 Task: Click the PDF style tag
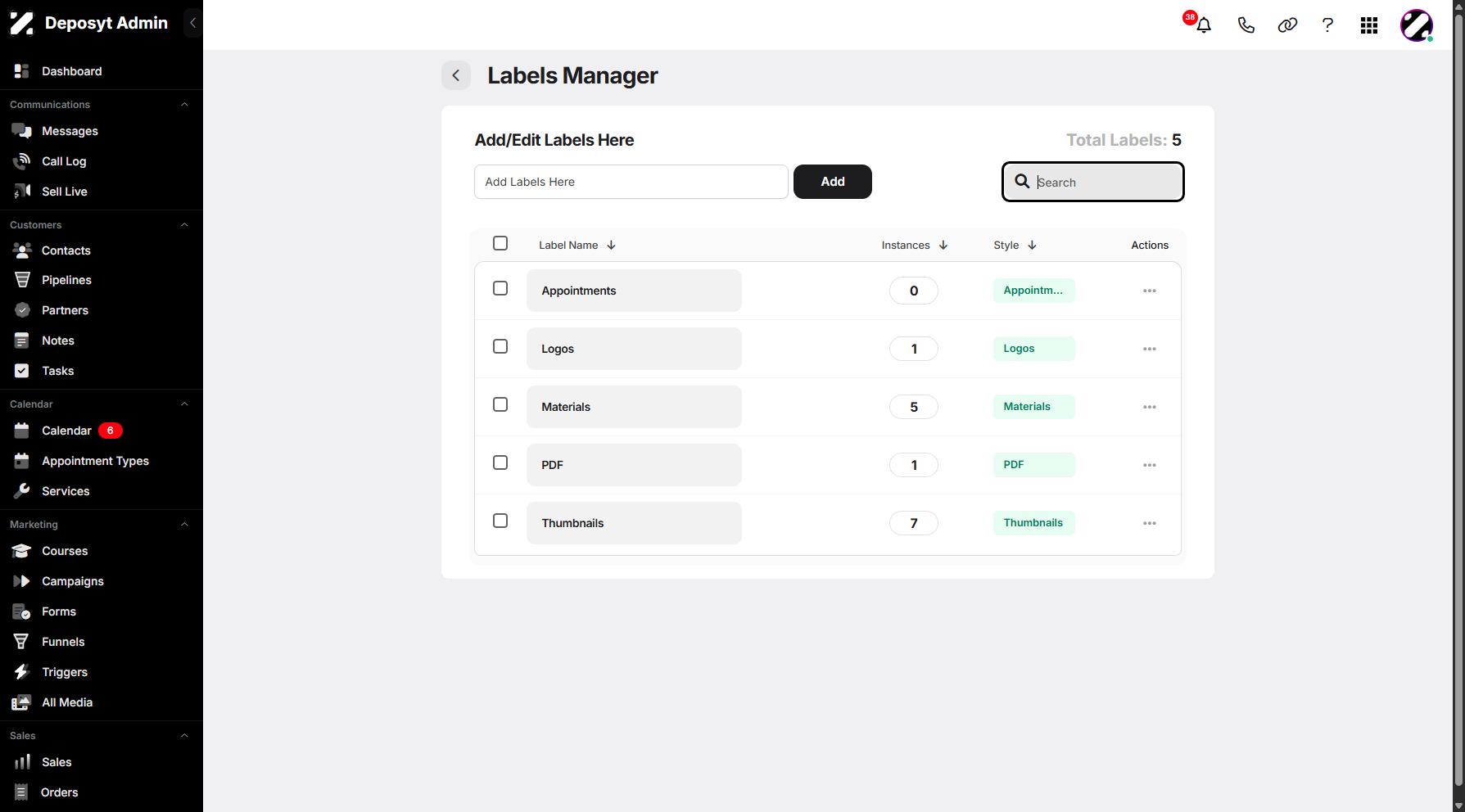click(1033, 465)
